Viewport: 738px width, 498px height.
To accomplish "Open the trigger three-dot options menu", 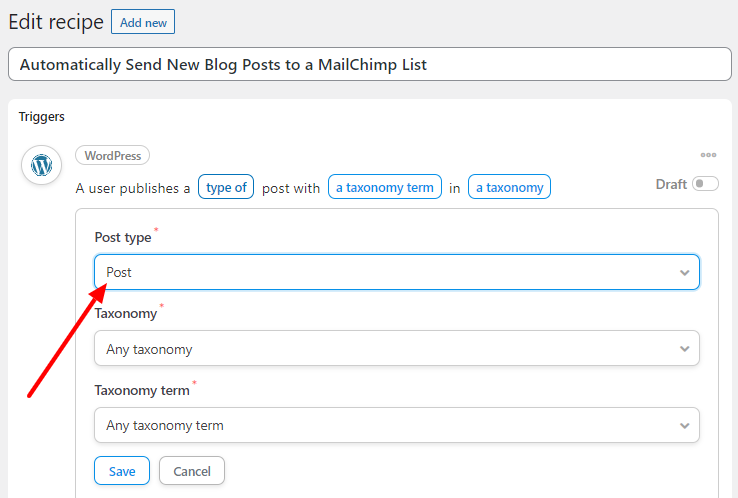I will click(x=708, y=155).
